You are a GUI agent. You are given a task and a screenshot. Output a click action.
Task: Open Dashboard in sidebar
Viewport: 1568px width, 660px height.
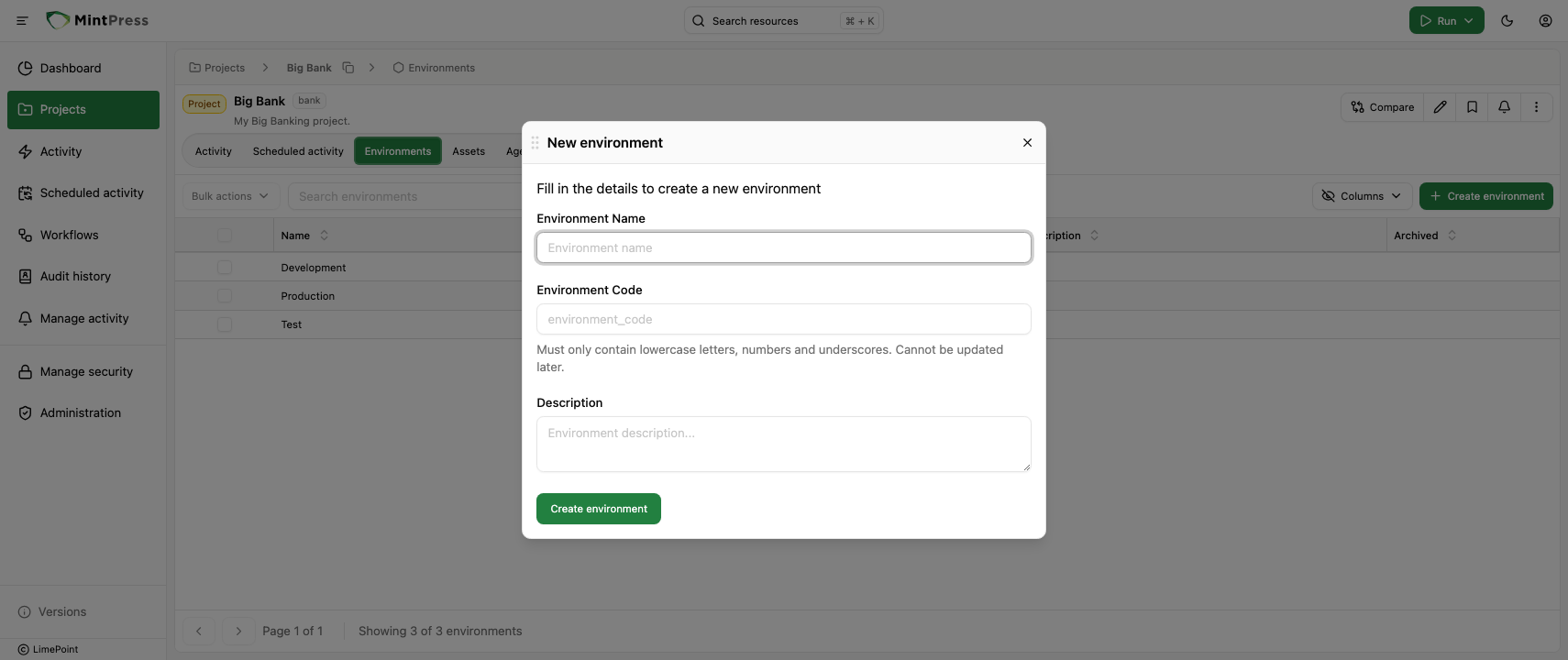pos(83,68)
